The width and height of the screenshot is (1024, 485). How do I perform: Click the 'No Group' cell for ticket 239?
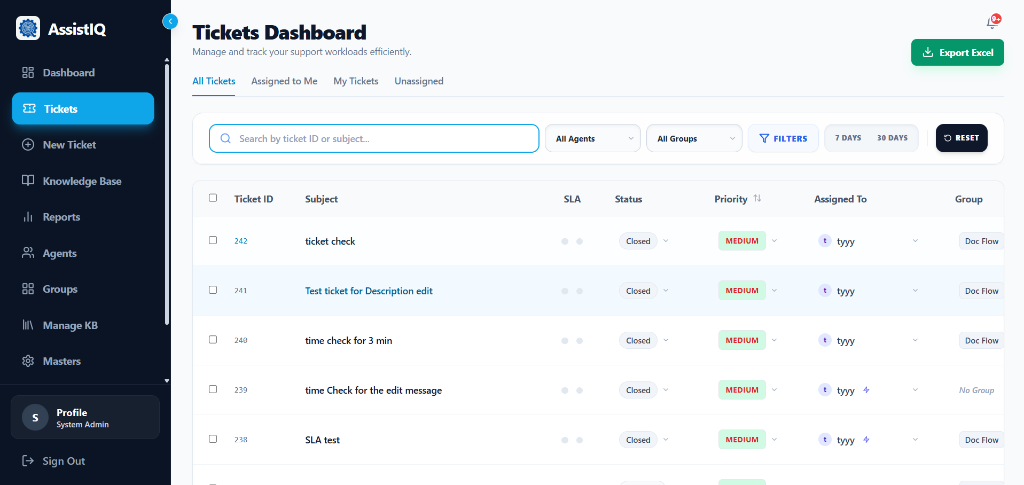click(x=976, y=390)
